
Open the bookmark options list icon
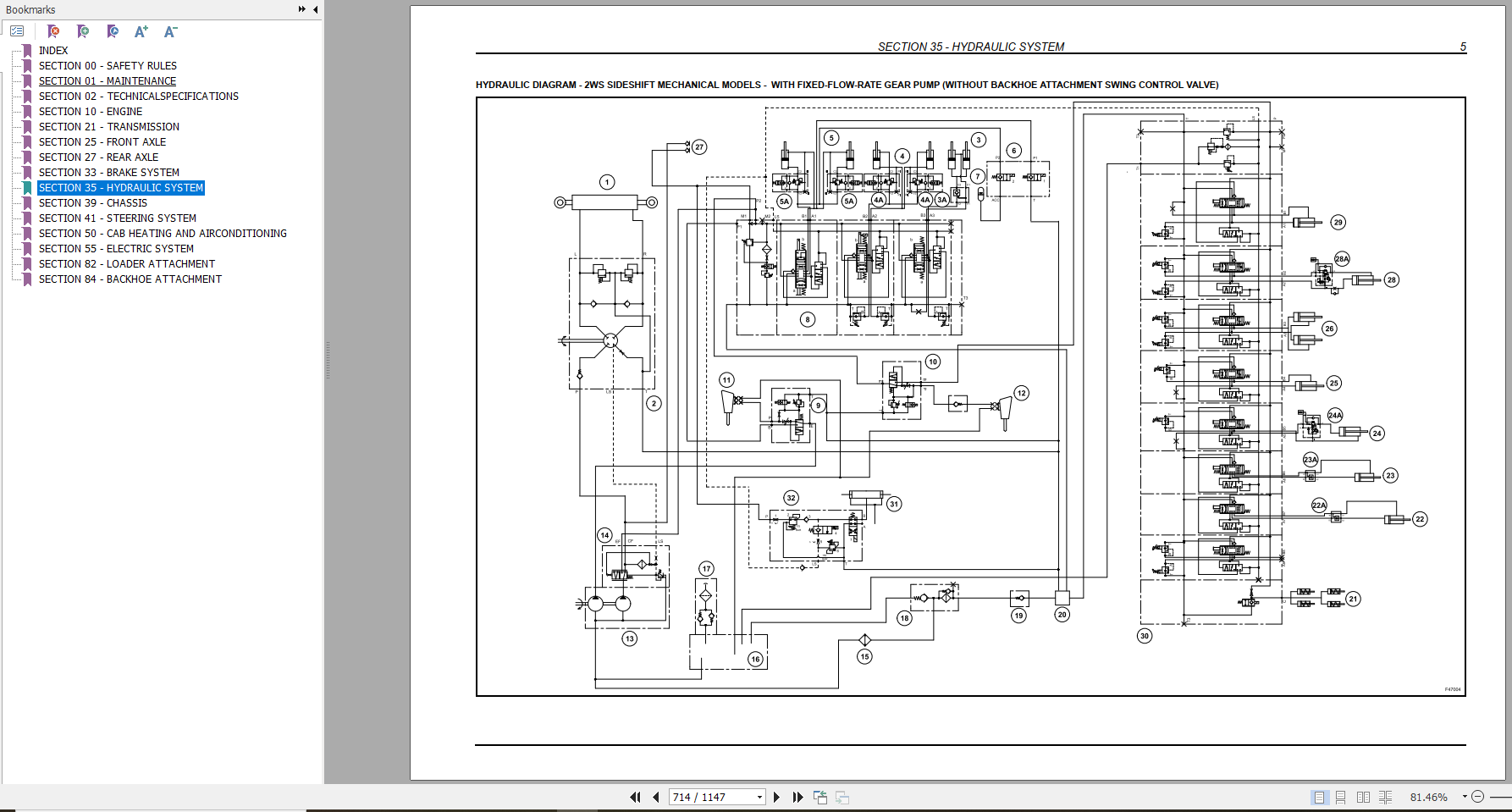tap(17, 31)
